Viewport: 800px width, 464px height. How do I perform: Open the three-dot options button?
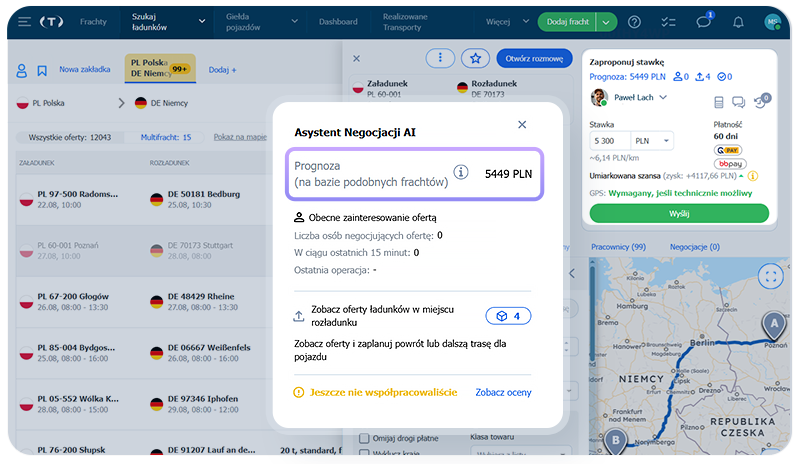tap(440, 58)
